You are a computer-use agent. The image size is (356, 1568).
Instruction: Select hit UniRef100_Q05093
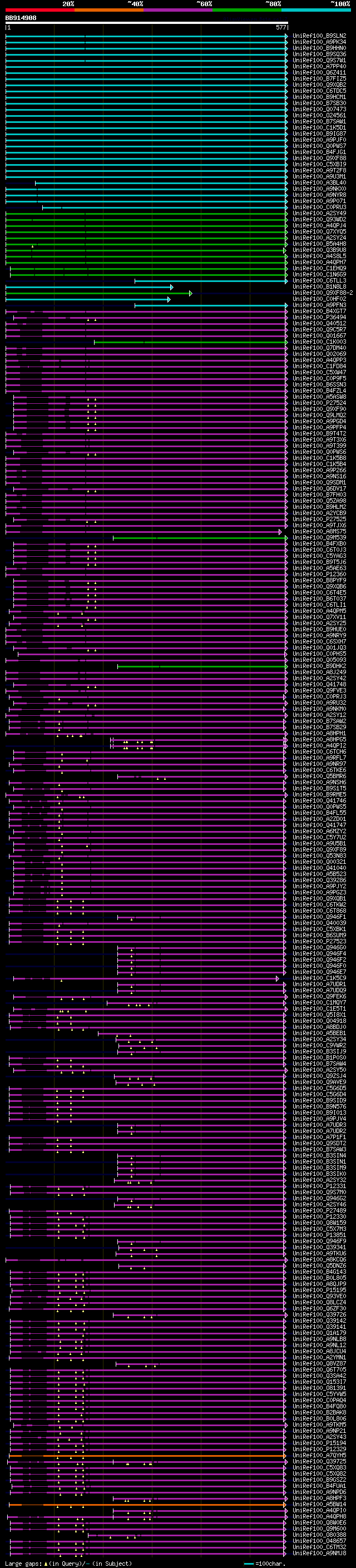coord(319,660)
